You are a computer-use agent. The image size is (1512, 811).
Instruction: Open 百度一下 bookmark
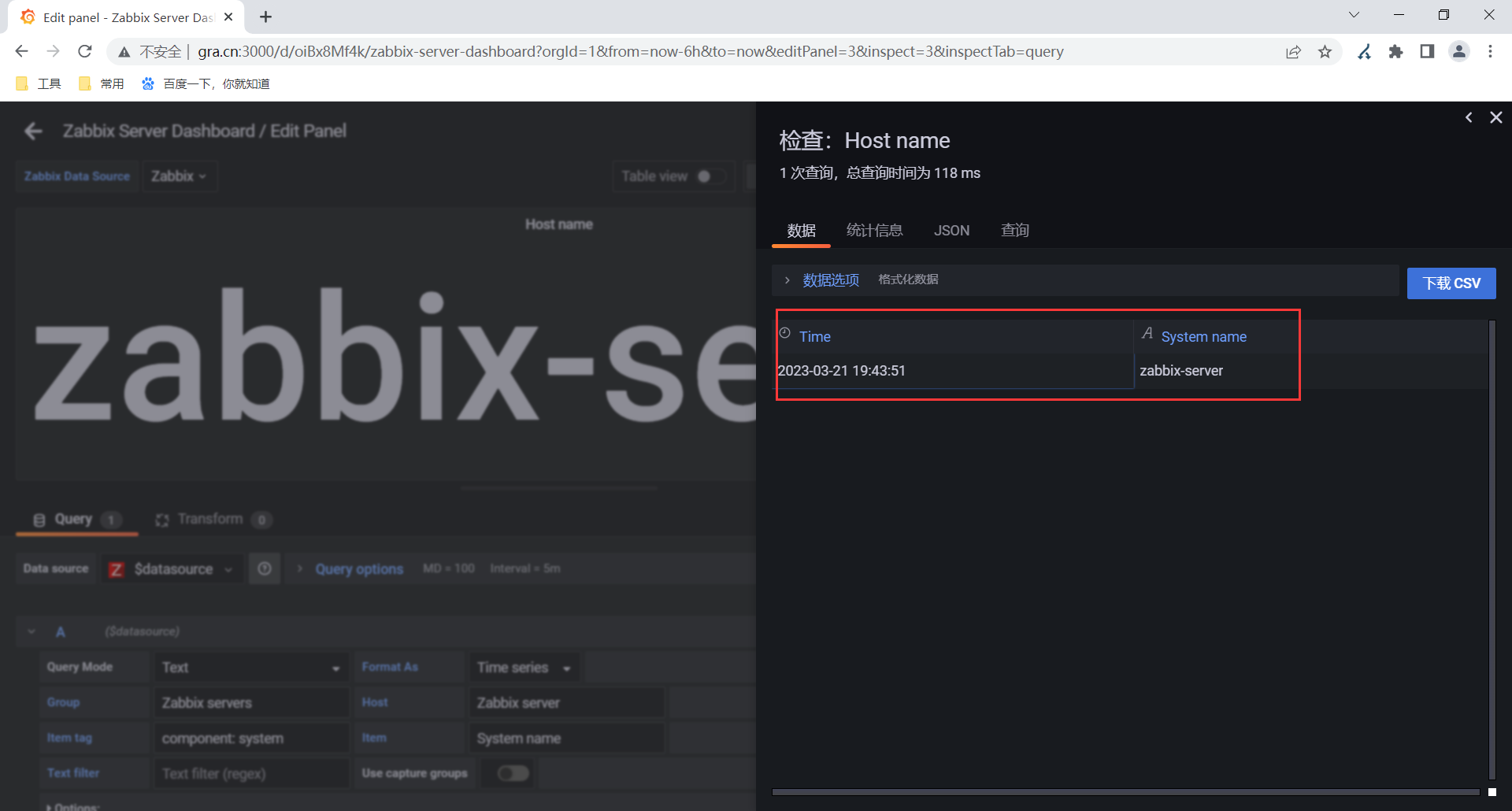206,83
